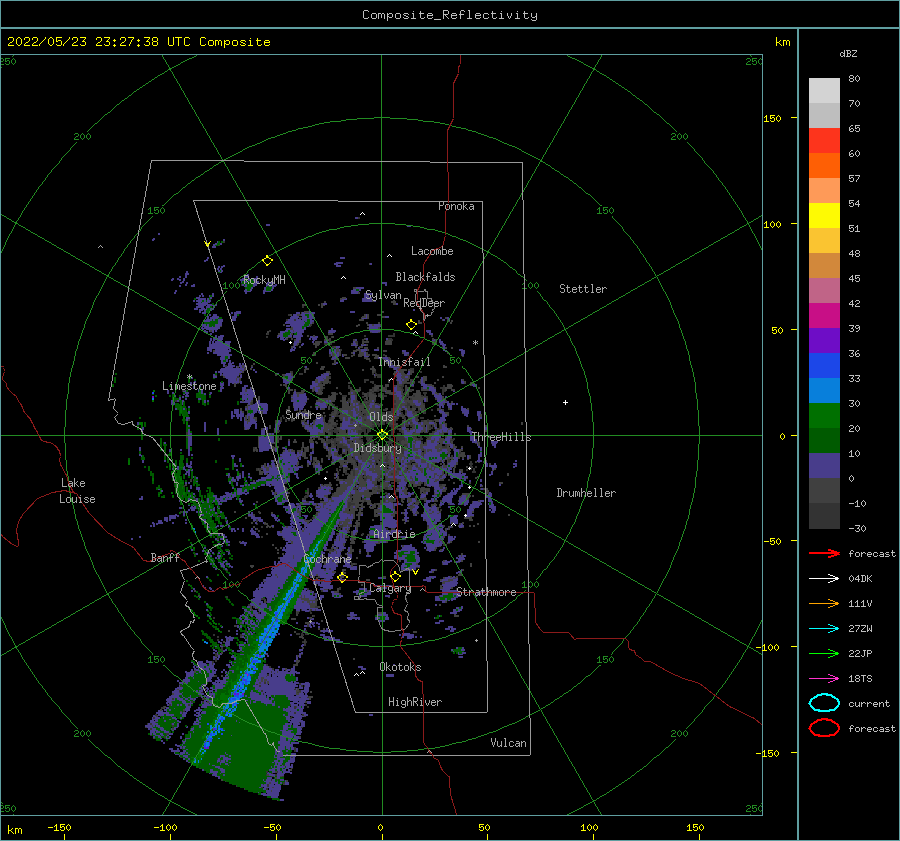Select the yellow swatch between 54 and 51 dBZ
The height and width of the screenshot is (841, 900).
[x=824, y=216]
